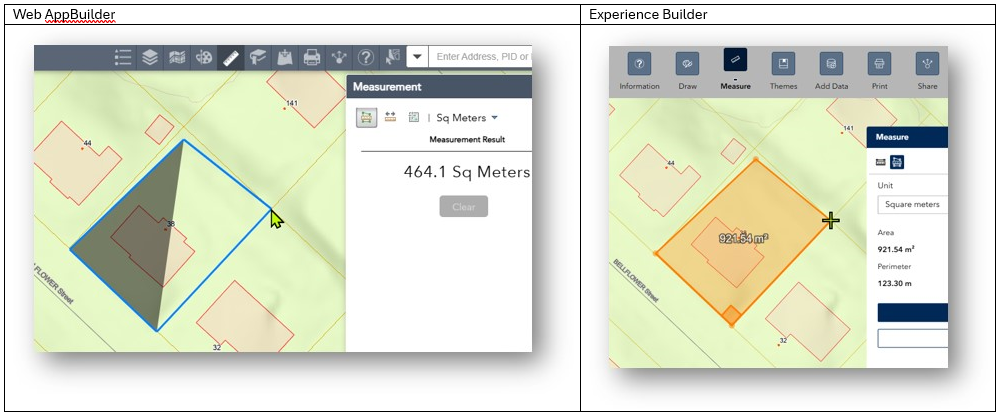Open the Legend list icon in Web AppBuilder

[x=123, y=57]
